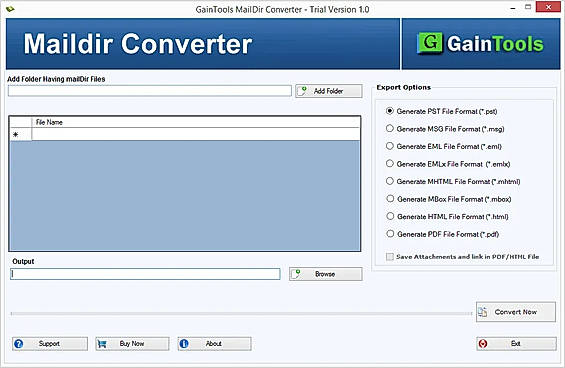The height and width of the screenshot is (368, 565).
Task: Click the Convert Now document icon
Action: 483,312
